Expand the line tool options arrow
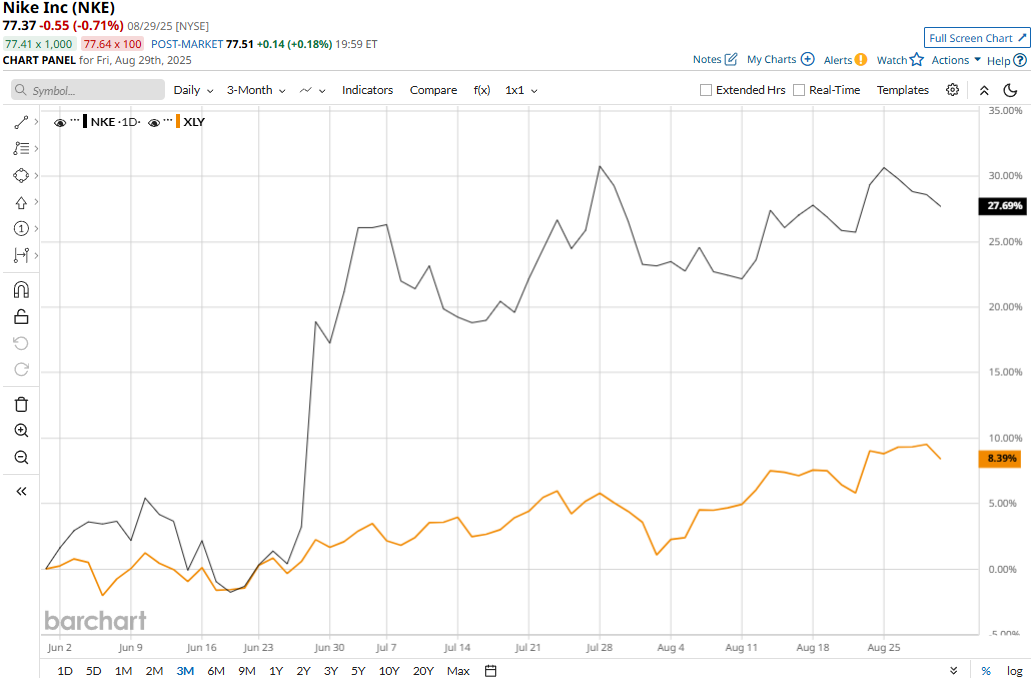The width and height of the screenshot is (1032, 678). [36, 122]
